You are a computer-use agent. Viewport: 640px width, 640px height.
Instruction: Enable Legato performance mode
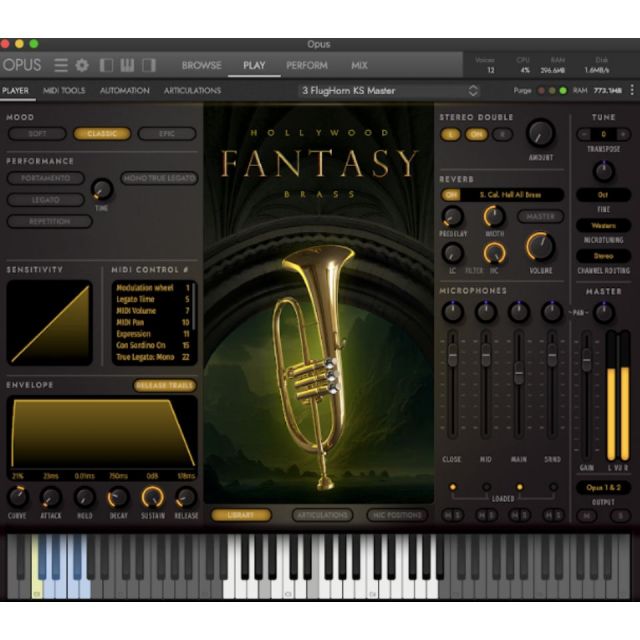click(46, 200)
